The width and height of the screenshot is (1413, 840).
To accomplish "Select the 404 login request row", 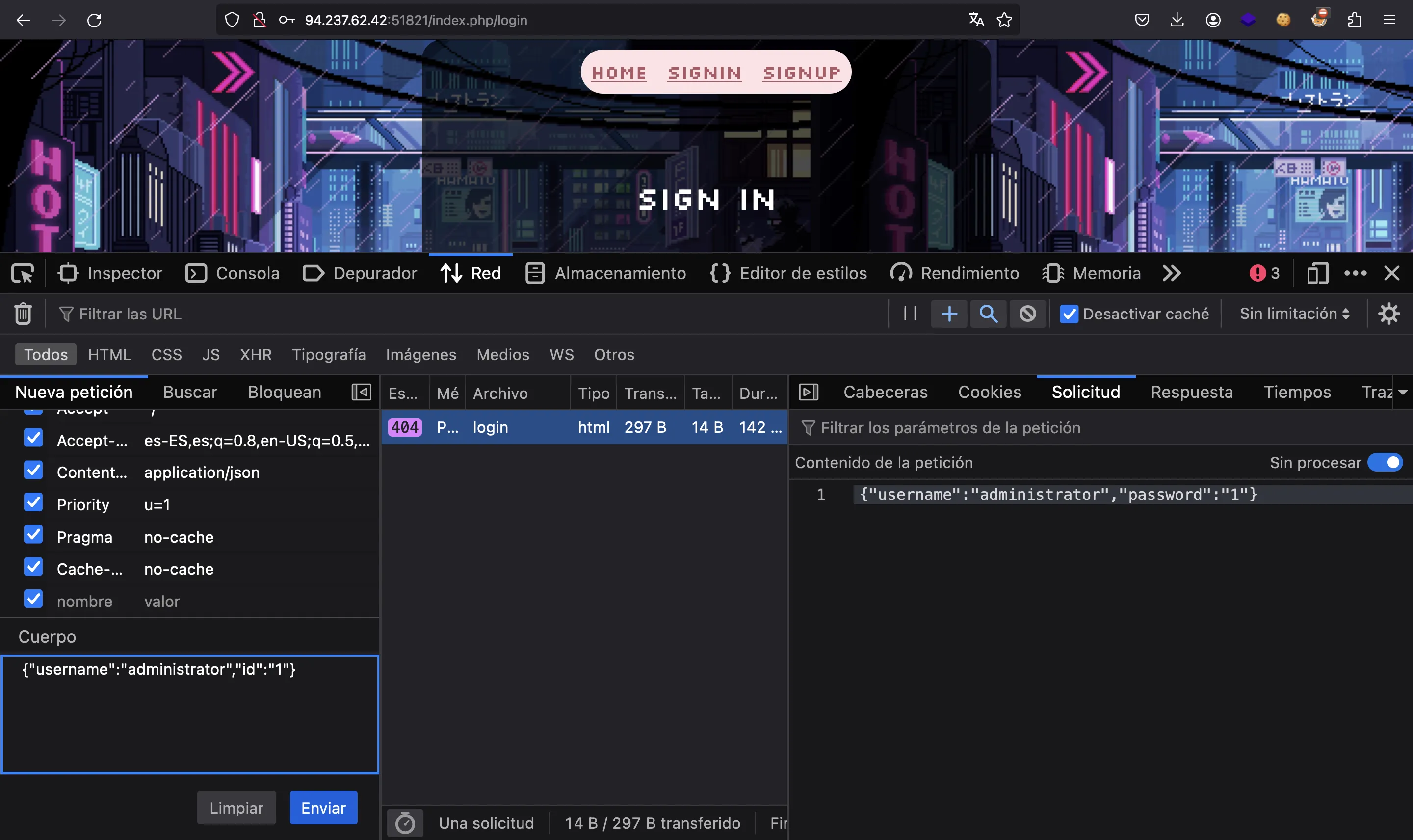I will pyautogui.click(x=584, y=427).
